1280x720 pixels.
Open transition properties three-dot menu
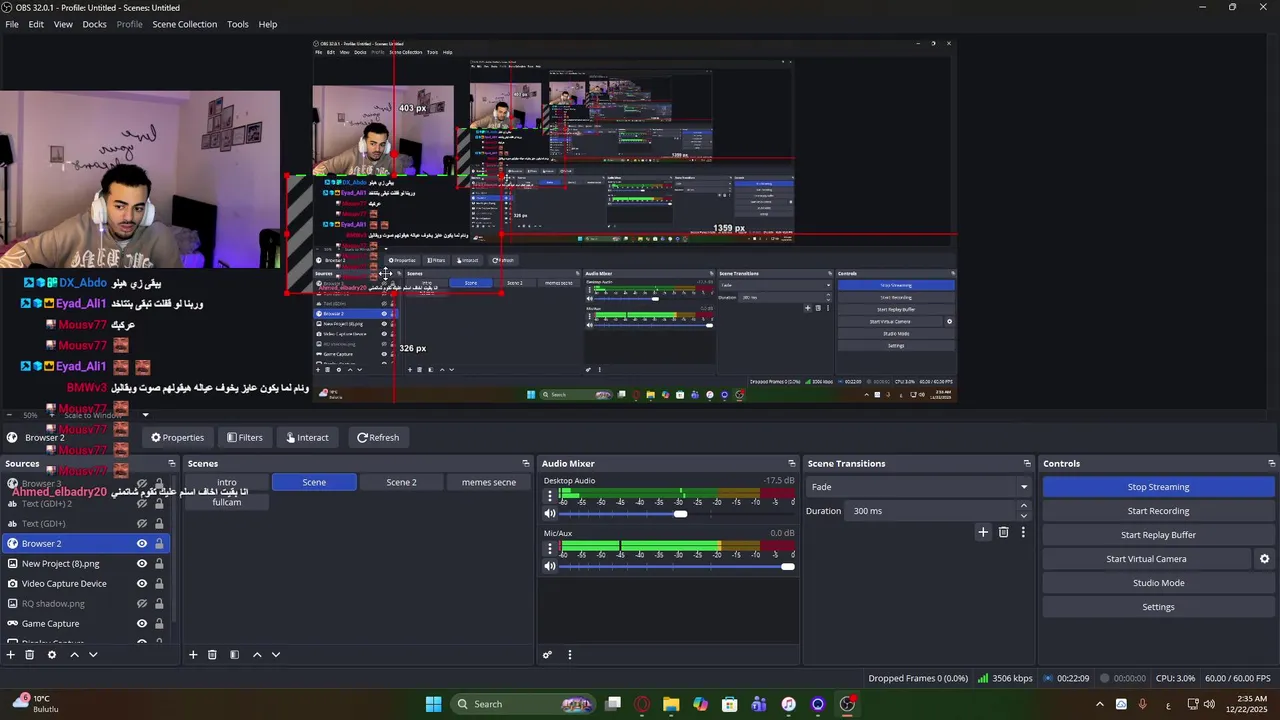1023,532
